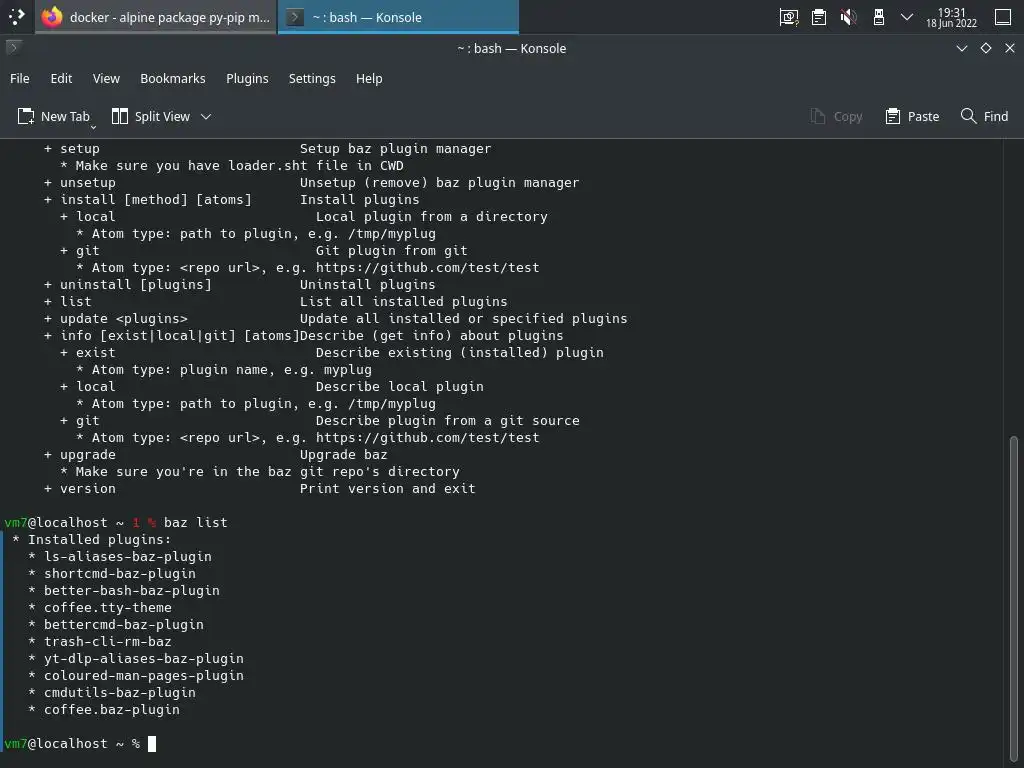Click the 'yt-dlp-aliases-baz-plugin' line
The width and height of the screenshot is (1024, 768).
pos(144,658)
